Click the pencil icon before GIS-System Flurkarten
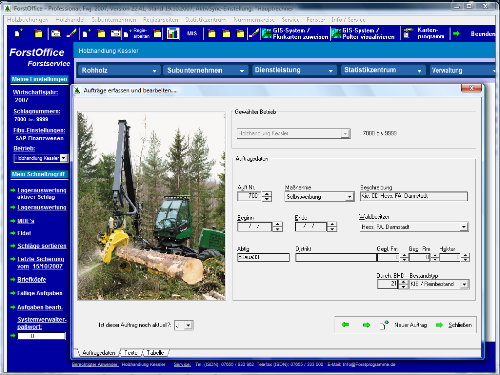Viewport: 500px width, 375px height. [254, 33]
